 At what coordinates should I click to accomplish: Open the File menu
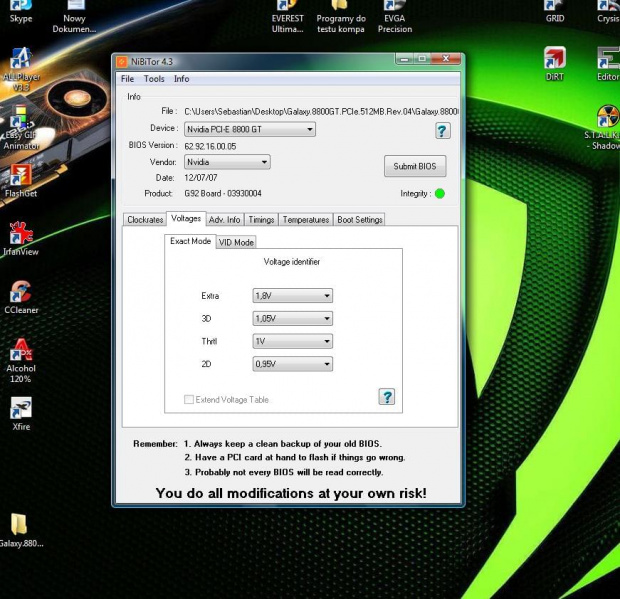[127, 79]
